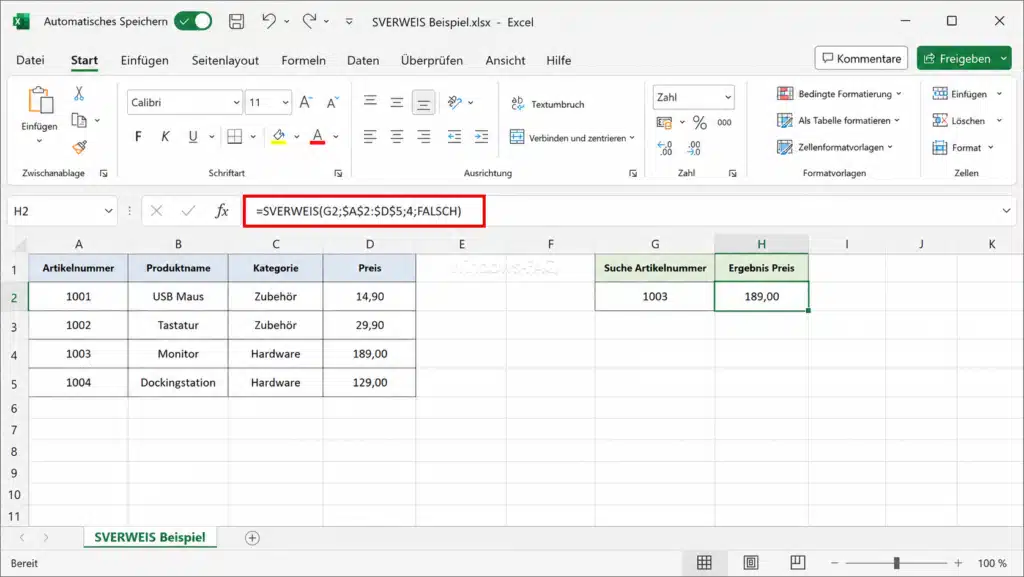Click the Einfügen paste clipboard icon

[x=40, y=100]
